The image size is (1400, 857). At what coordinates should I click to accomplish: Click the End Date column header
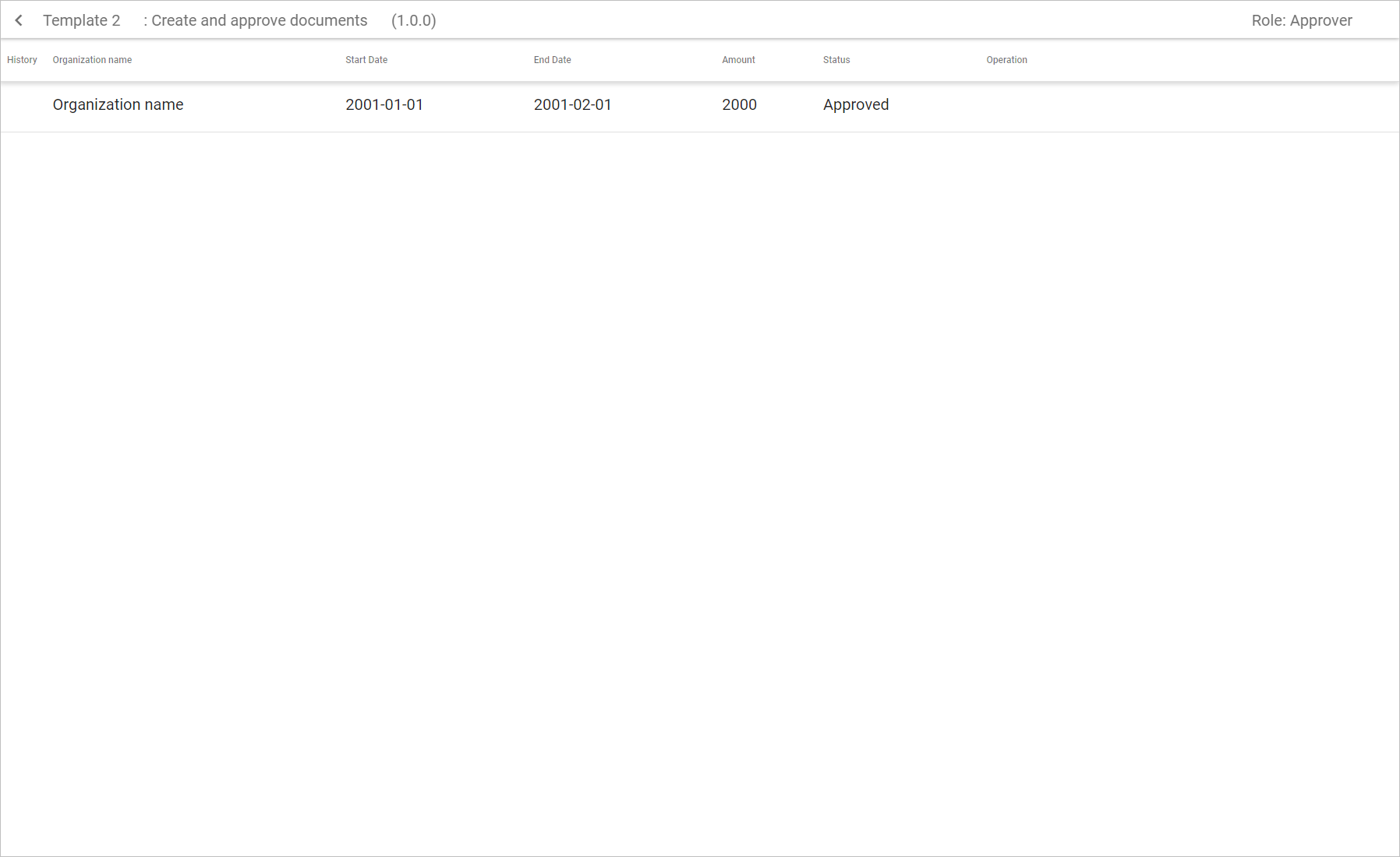click(x=552, y=60)
